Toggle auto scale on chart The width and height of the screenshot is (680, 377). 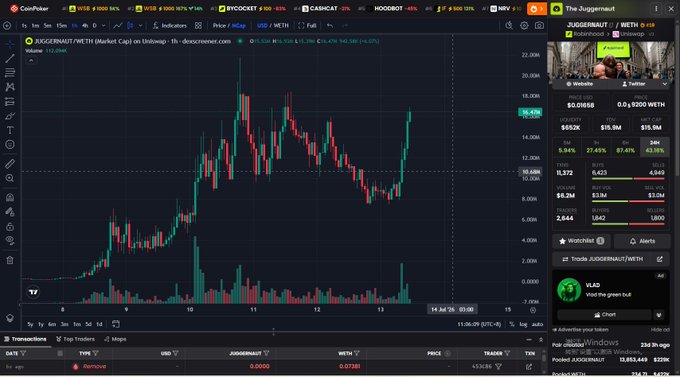click(537, 324)
